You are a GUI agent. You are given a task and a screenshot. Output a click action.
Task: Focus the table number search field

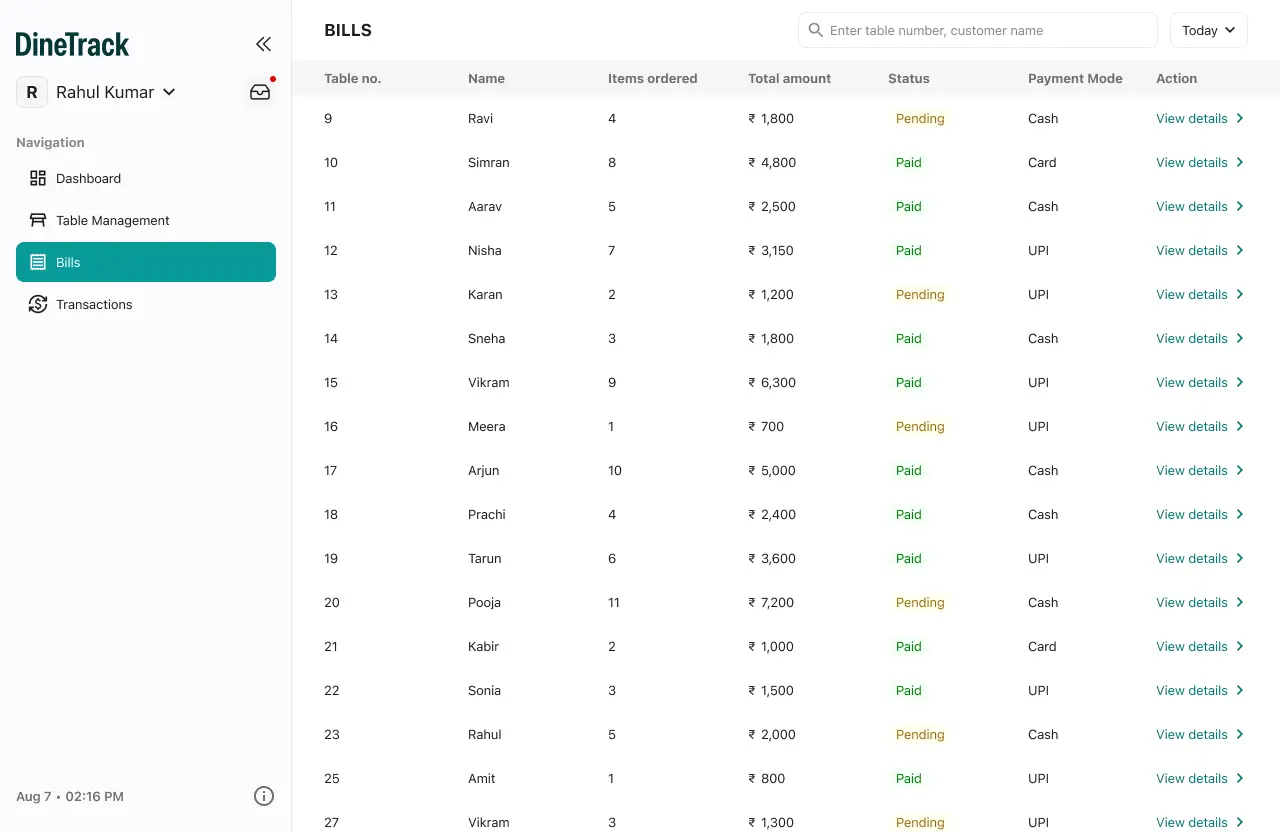point(977,30)
